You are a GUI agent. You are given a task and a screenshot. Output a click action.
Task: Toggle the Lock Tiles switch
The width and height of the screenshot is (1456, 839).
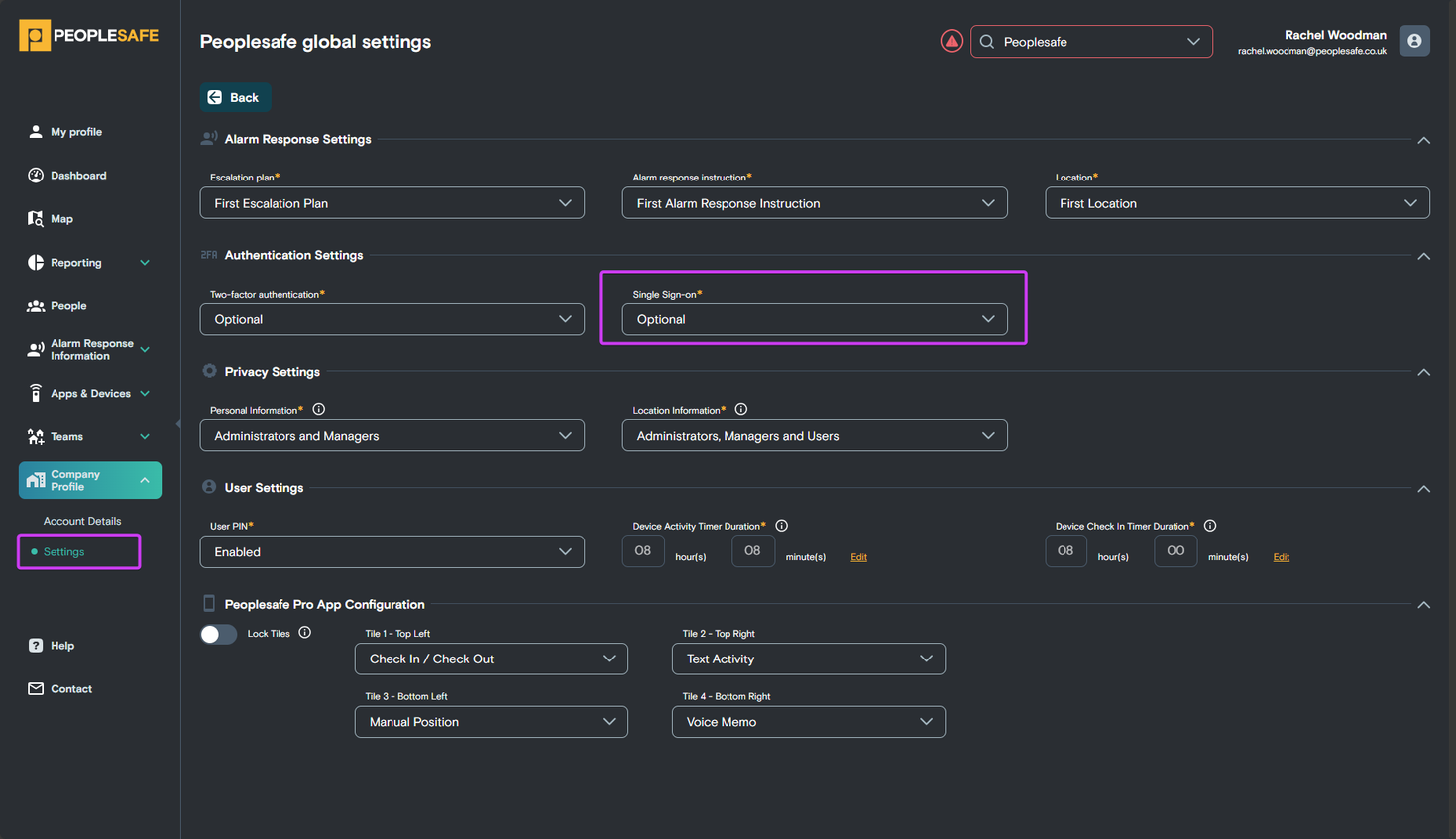tap(218, 634)
